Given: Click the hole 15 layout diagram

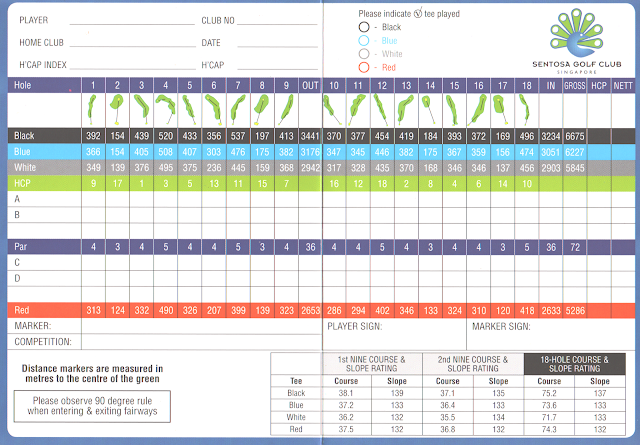Looking at the screenshot, I should [451, 109].
